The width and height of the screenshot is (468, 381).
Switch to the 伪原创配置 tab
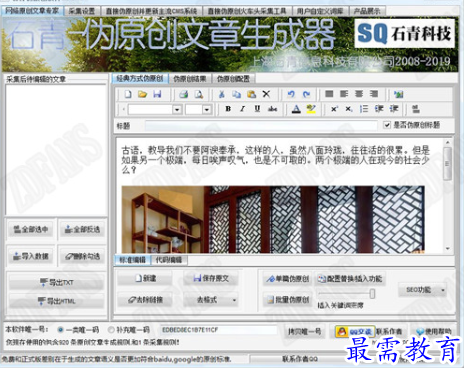click(x=233, y=79)
